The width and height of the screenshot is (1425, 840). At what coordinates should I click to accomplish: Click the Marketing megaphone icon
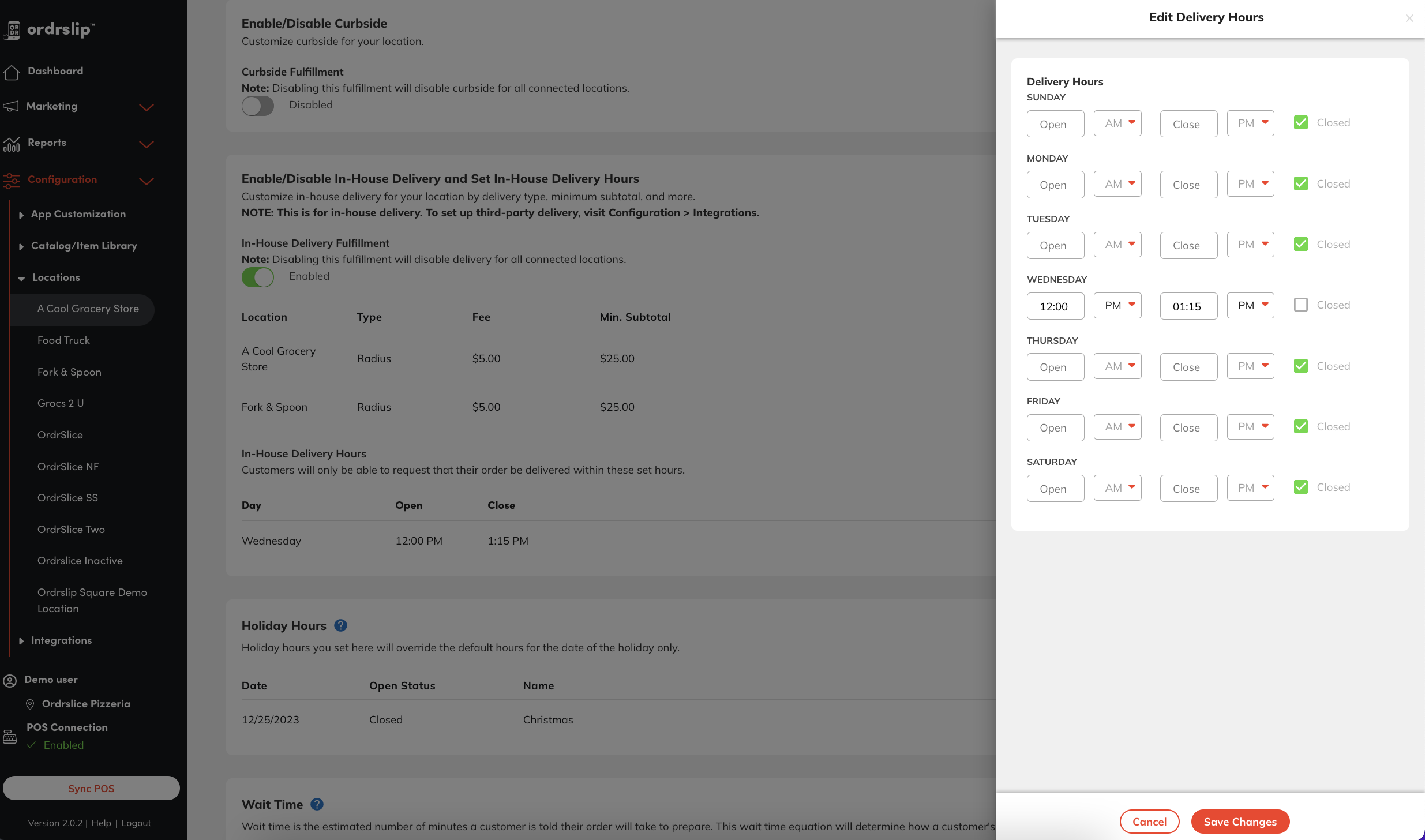(10, 107)
